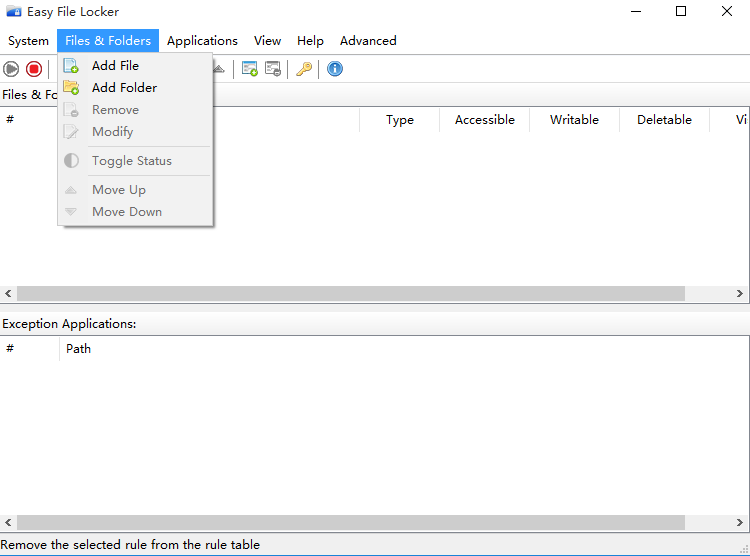Click the Add Folder menu icon
The height and width of the screenshot is (556, 750).
[x=71, y=88]
